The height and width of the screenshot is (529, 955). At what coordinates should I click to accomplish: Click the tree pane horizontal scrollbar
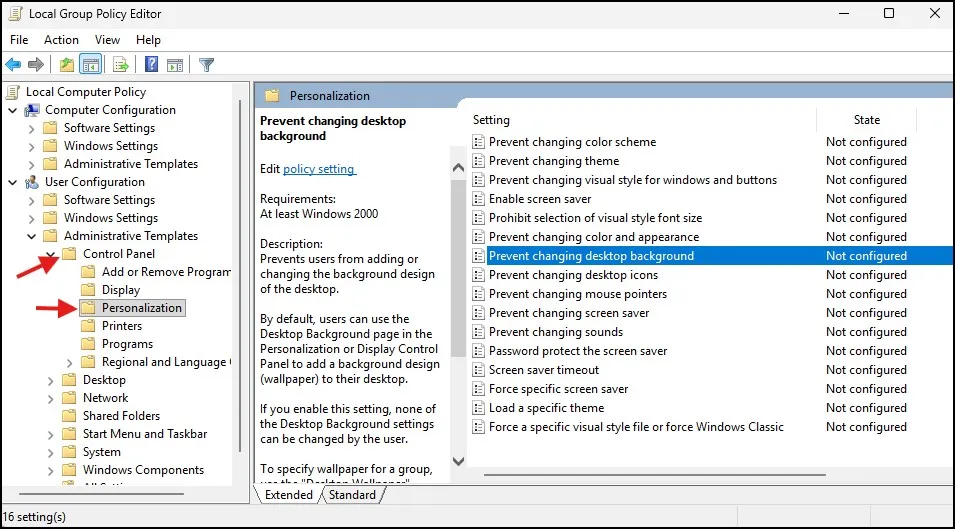tap(102, 494)
